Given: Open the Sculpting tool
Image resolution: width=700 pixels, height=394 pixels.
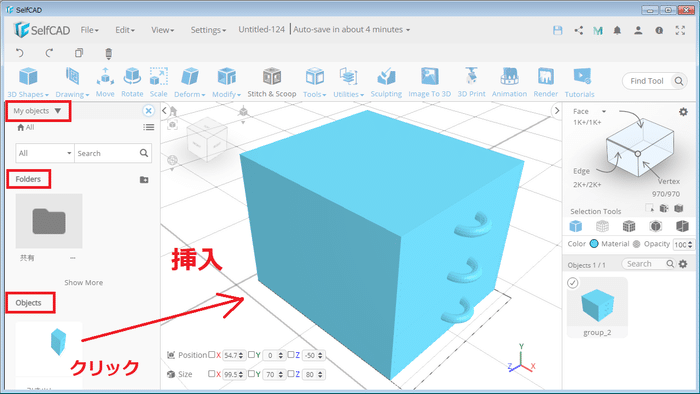Looking at the screenshot, I should click(x=386, y=82).
